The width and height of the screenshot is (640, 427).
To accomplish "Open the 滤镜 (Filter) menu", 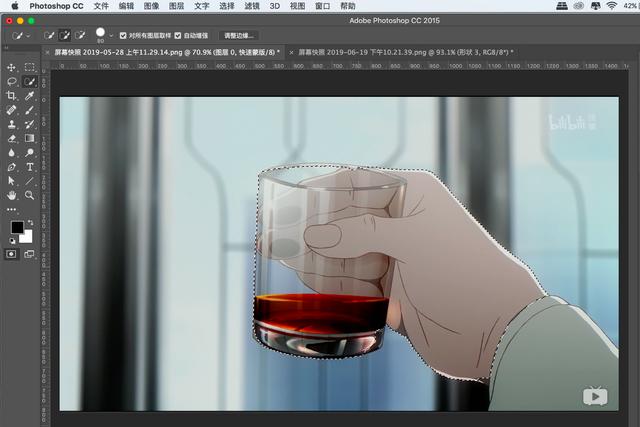I will point(252,6).
